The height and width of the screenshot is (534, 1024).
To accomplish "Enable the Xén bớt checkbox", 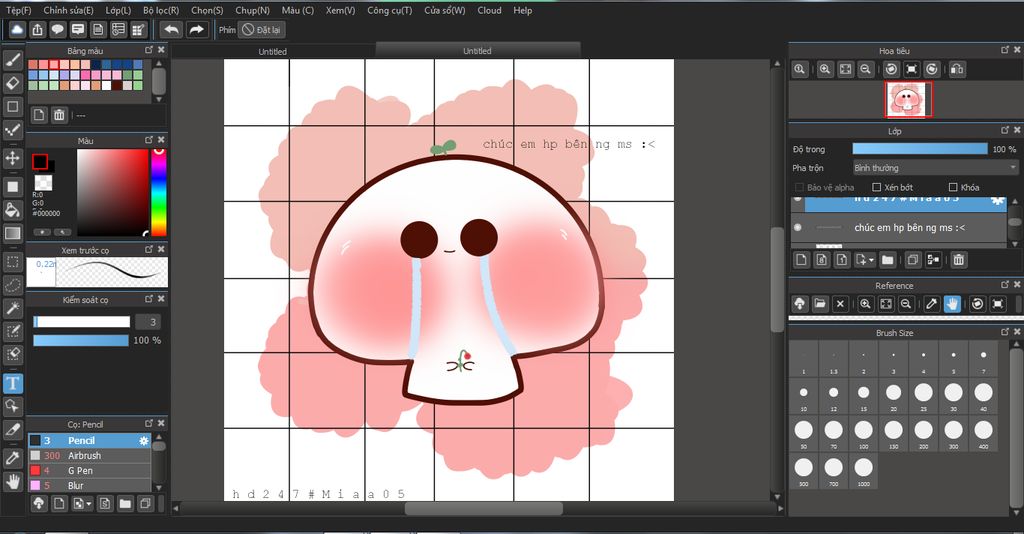I will [x=877, y=187].
